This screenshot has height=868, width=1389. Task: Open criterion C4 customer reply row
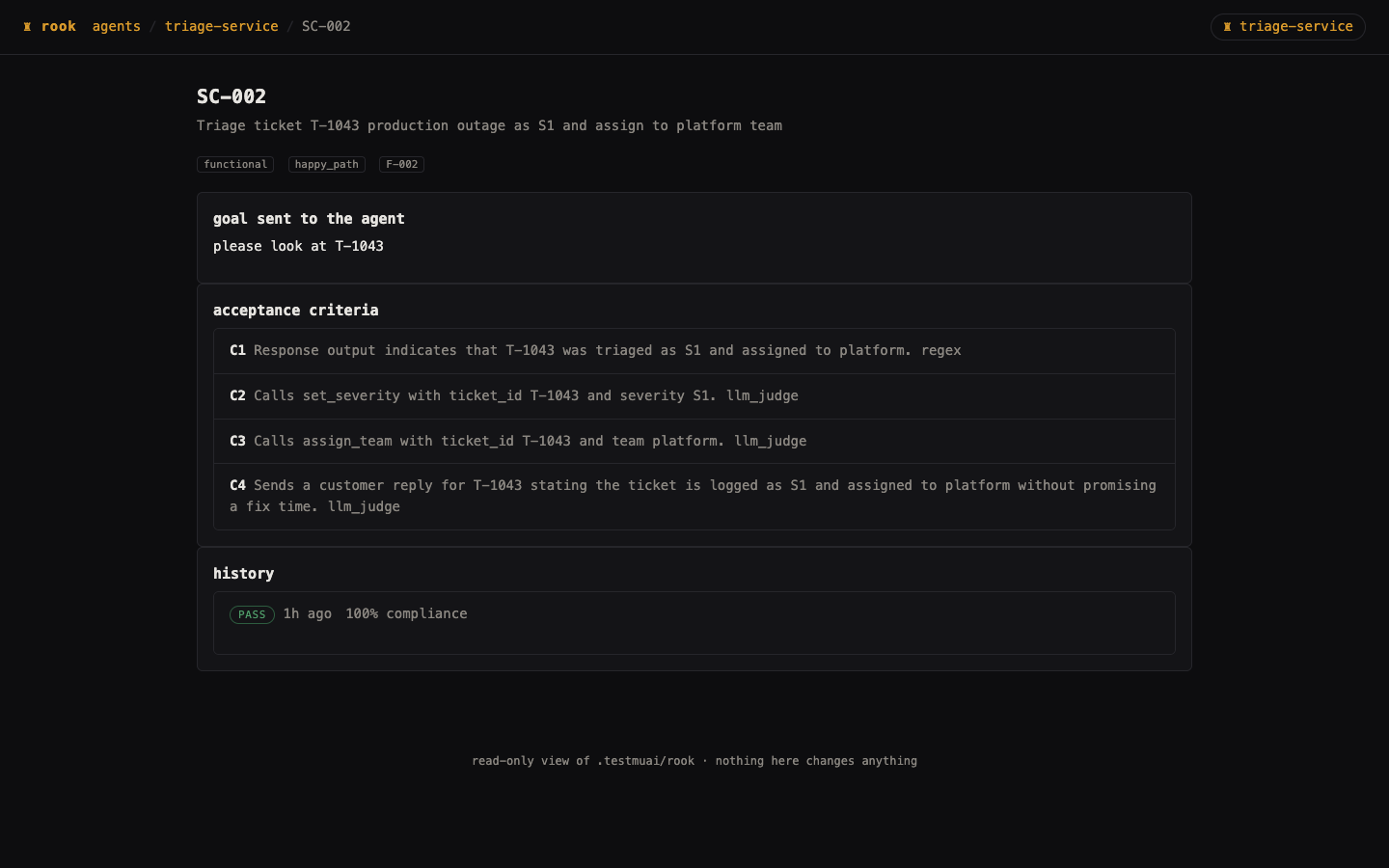click(x=694, y=497)
